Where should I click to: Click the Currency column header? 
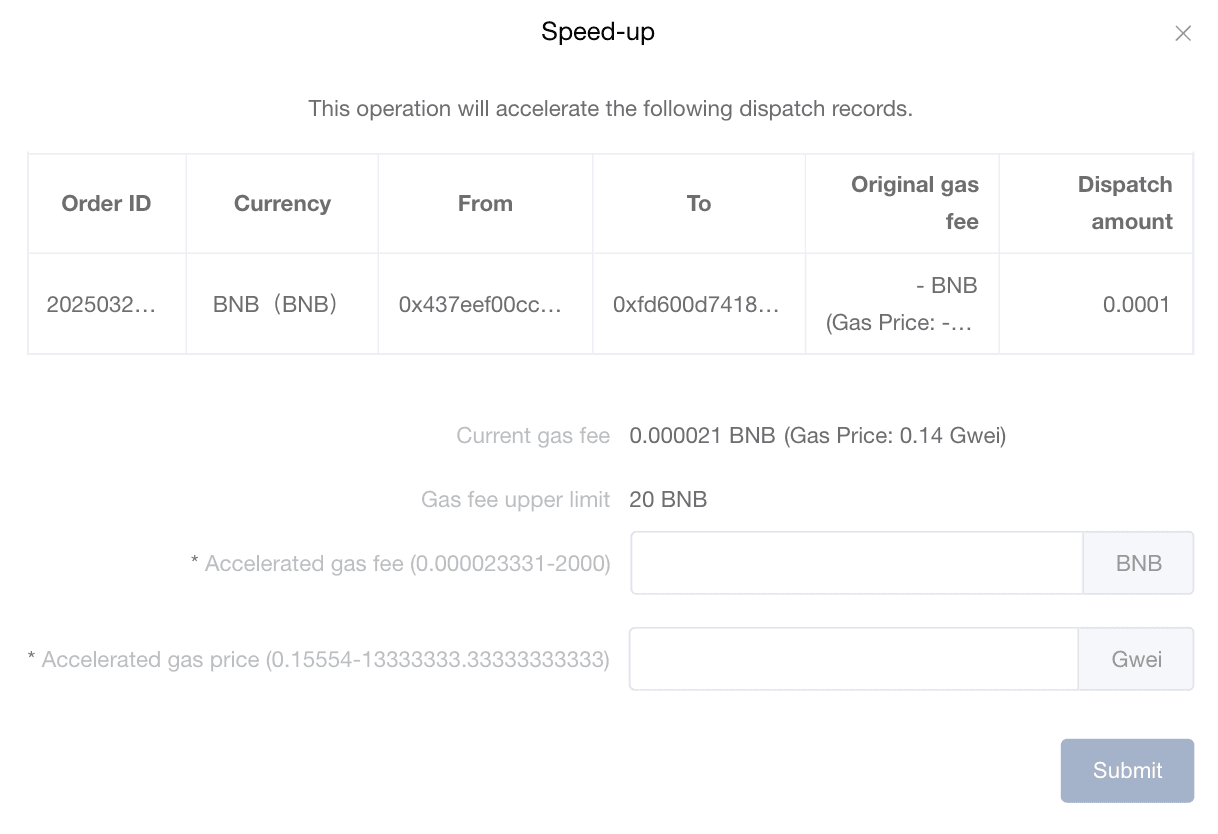[282, 204]
